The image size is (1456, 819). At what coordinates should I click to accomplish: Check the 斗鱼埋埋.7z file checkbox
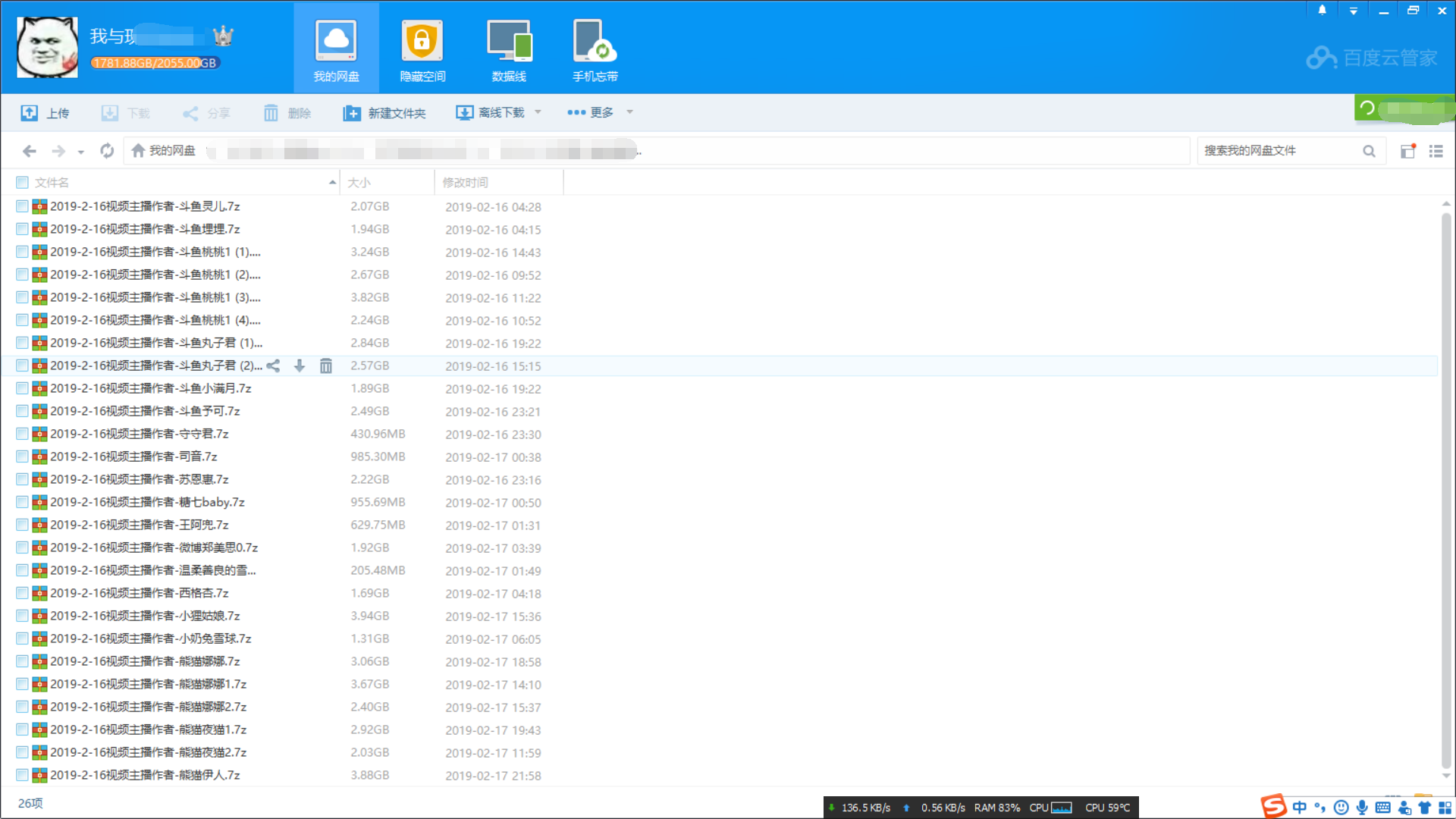click(22, 229)
